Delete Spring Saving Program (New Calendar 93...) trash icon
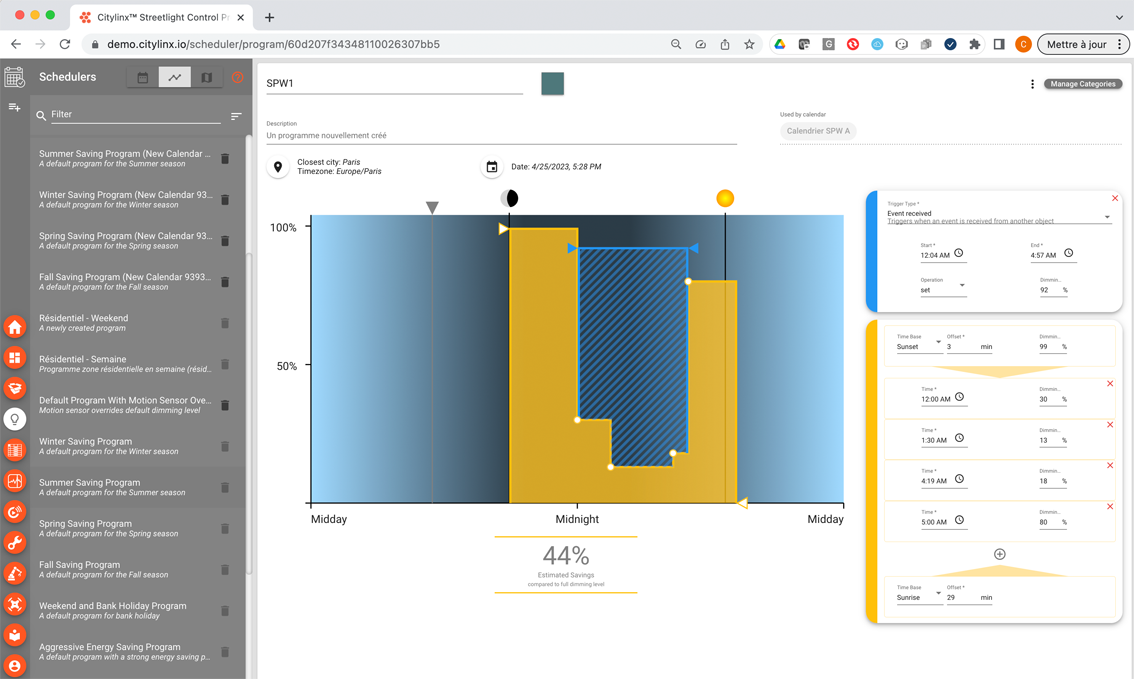The image size is (1134, 679). click(225, 241)
